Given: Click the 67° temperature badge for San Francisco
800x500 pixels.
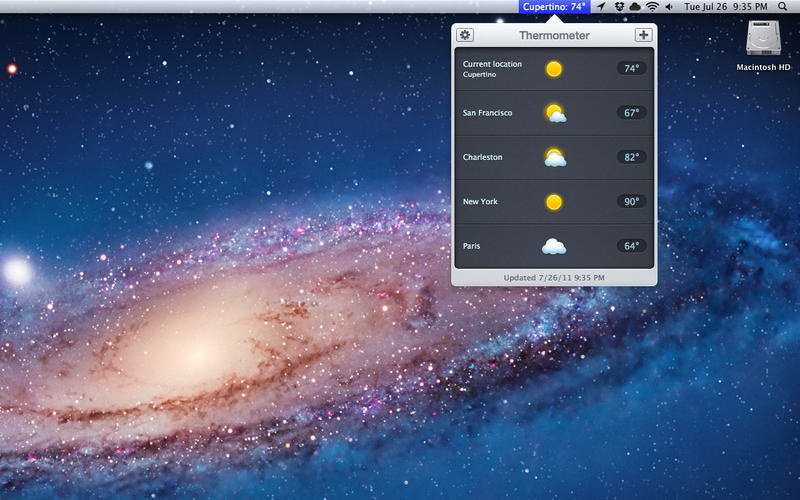Looking at the screenshot, I should coord(631,113).
